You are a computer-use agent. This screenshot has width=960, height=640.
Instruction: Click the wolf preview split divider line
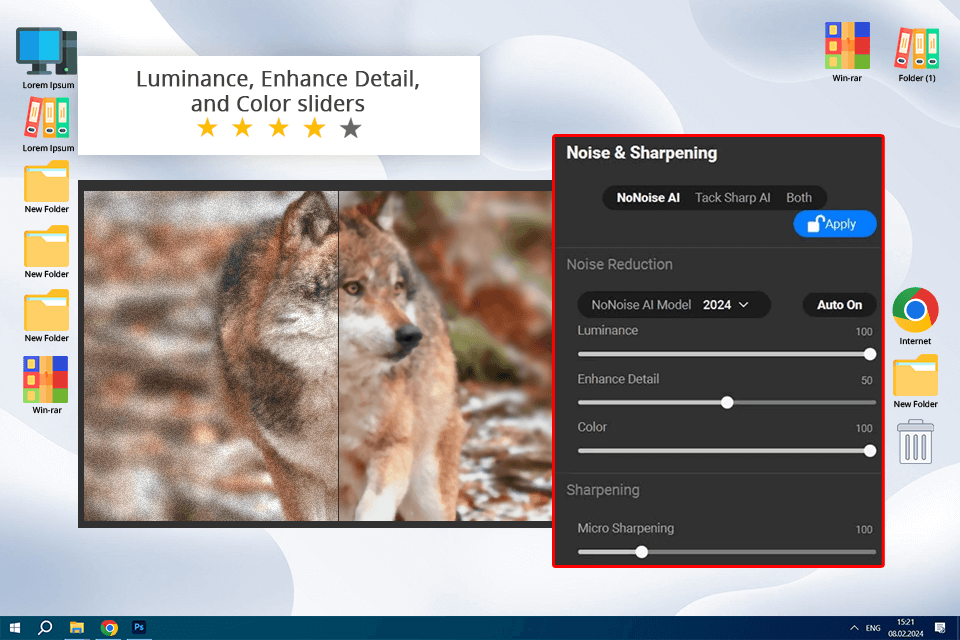(338, 355)
